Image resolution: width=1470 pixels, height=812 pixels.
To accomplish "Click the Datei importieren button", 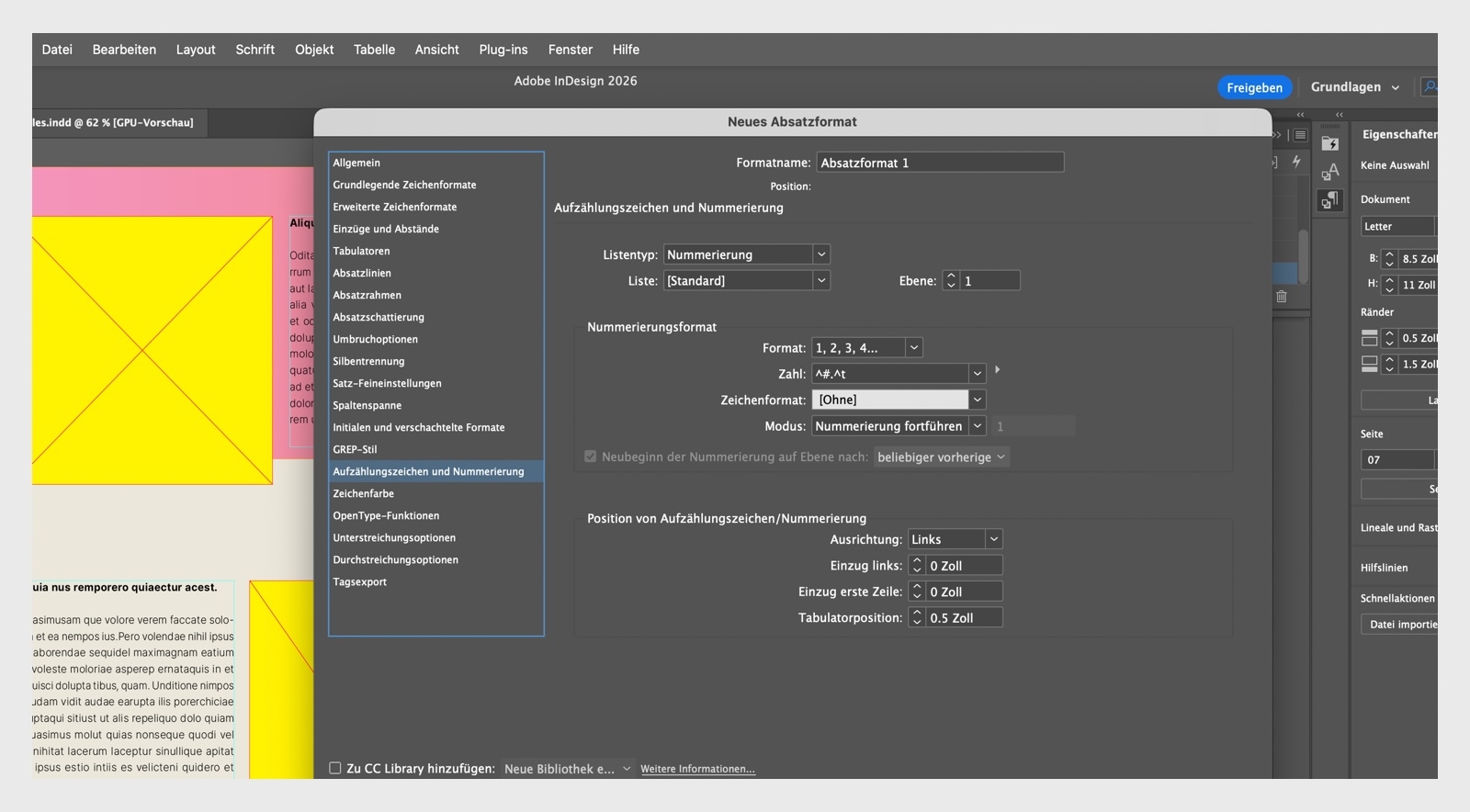I will tap(1399, 625).
